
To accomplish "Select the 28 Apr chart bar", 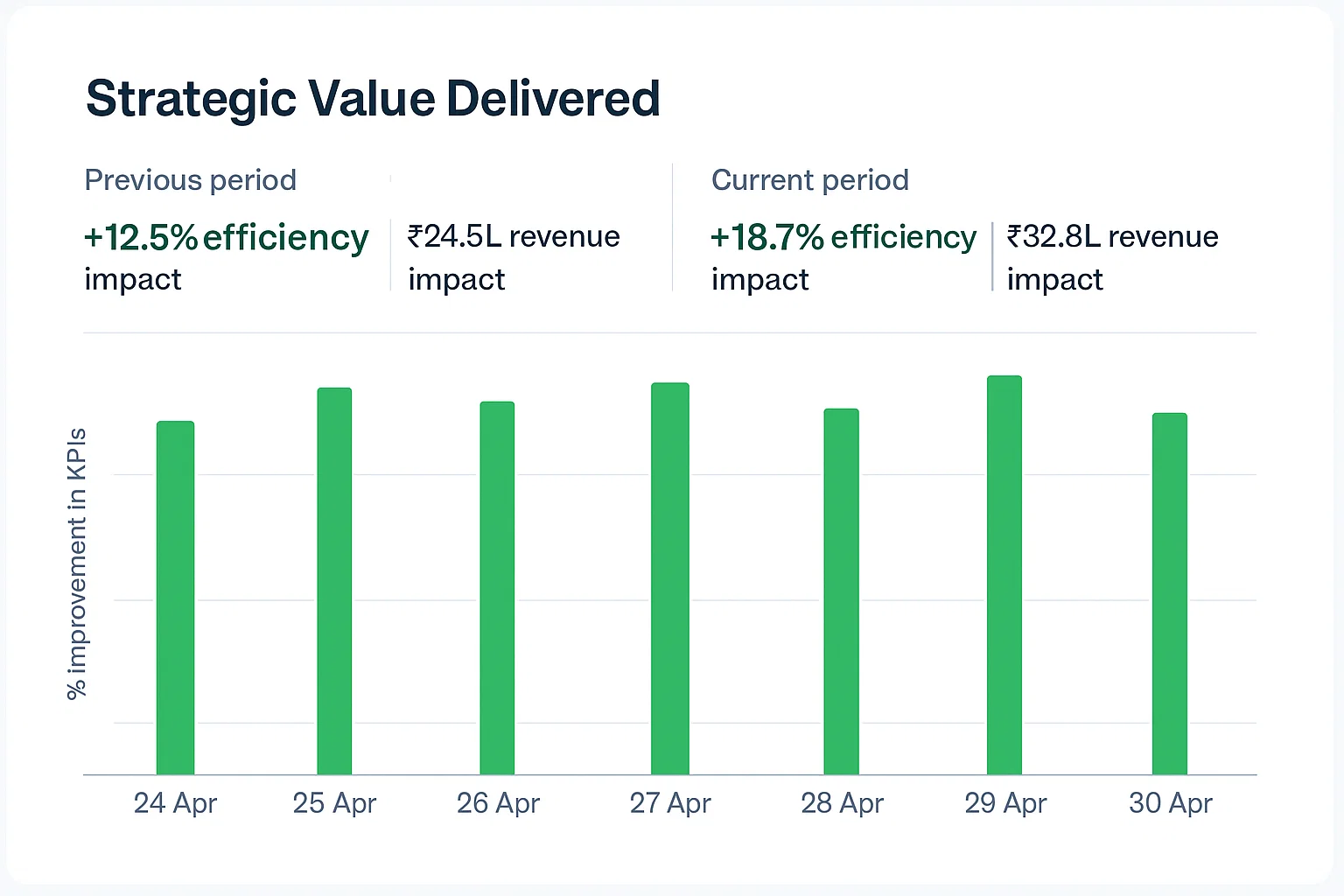I will tap(841, 591).
